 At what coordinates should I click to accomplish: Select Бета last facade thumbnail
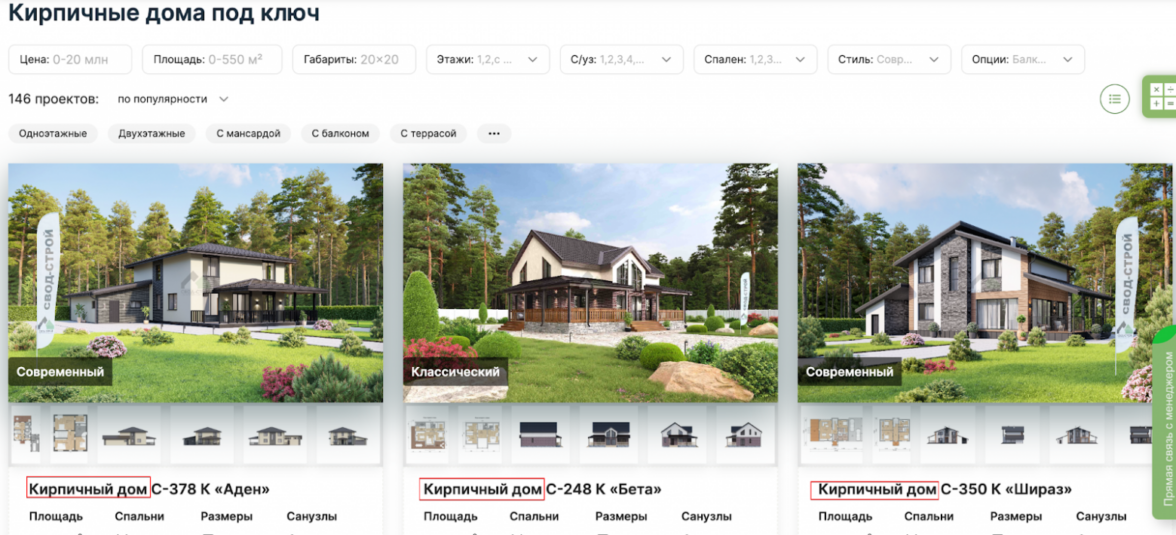746,434
